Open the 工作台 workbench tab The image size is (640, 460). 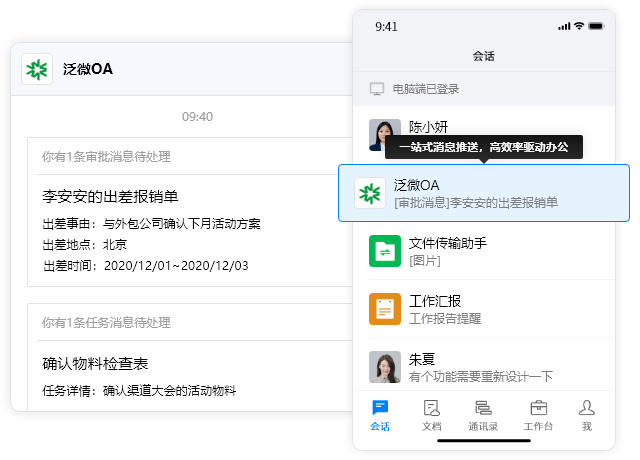[x=538, y=414]
